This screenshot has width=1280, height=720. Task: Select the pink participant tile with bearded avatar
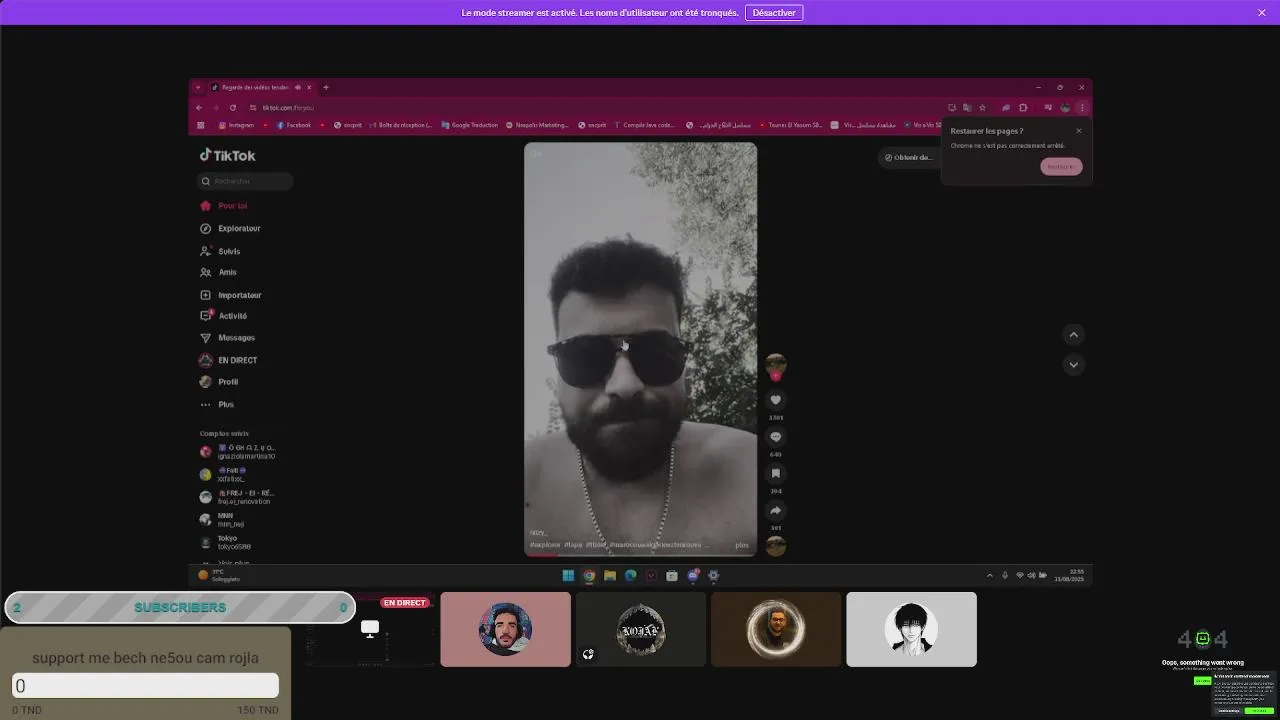pyautogui.click(x=505, y=629)
